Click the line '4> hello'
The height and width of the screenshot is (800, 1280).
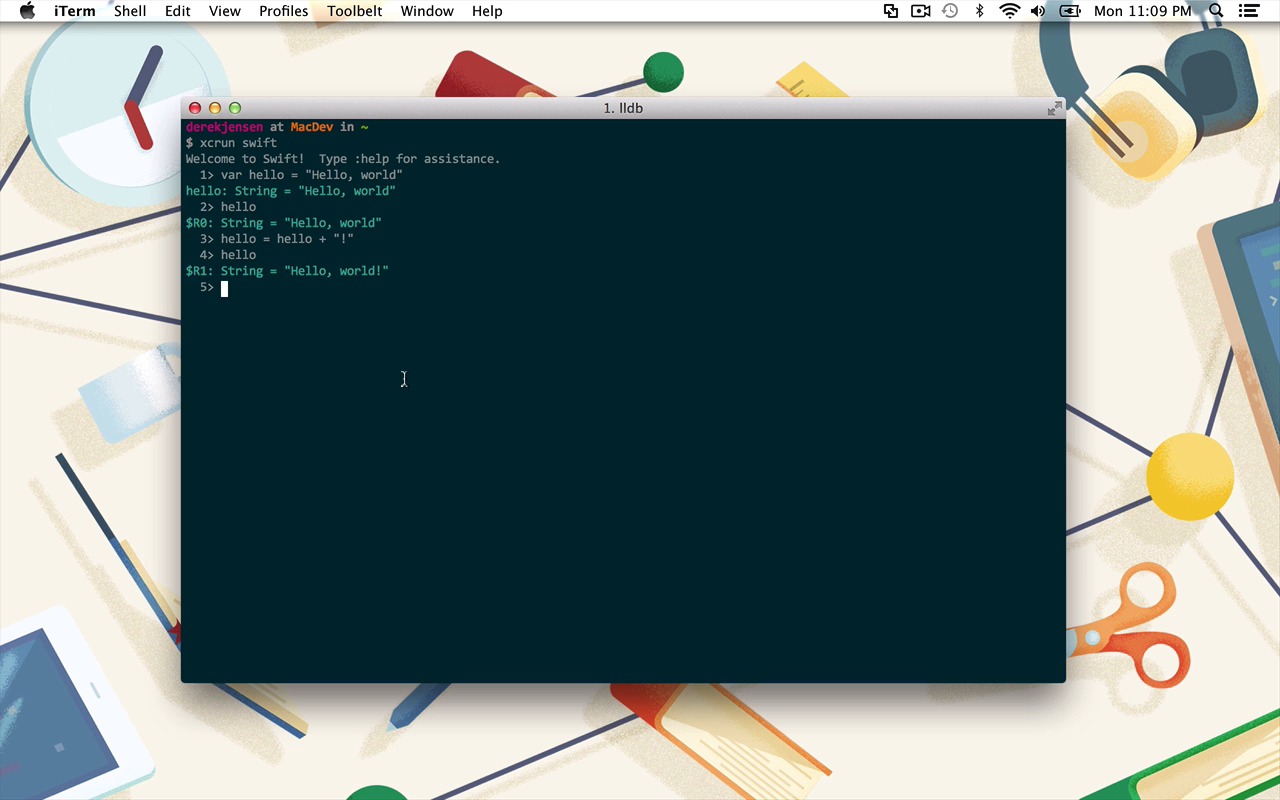(228, 255)
